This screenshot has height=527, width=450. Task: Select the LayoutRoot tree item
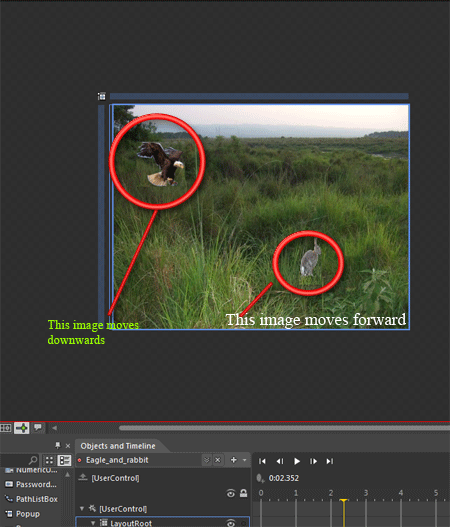131,523
